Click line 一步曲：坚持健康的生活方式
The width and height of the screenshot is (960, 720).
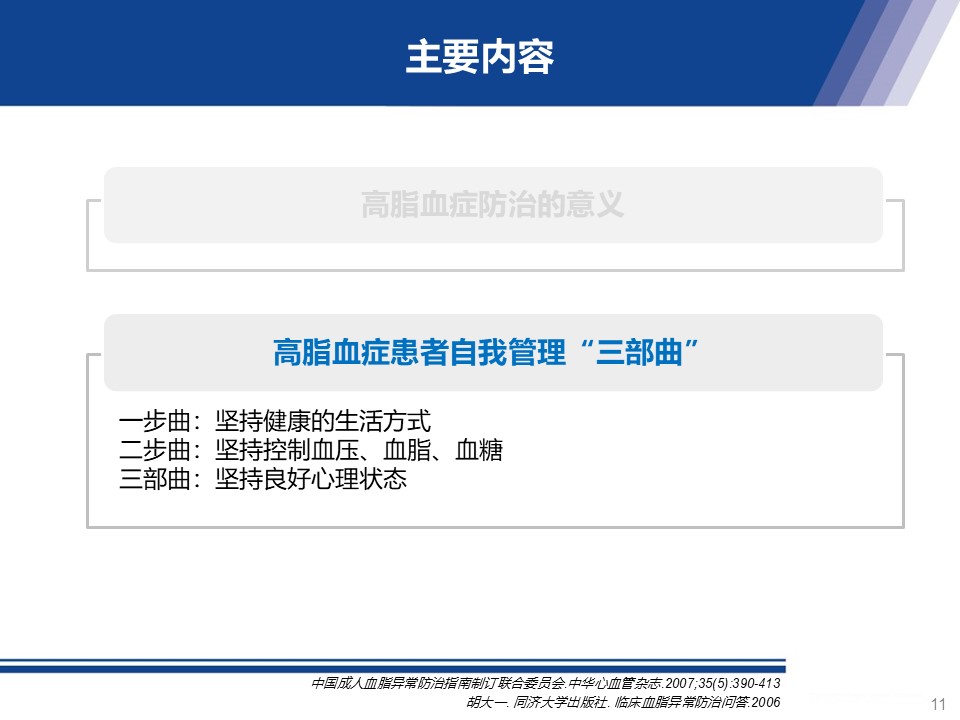275,421
